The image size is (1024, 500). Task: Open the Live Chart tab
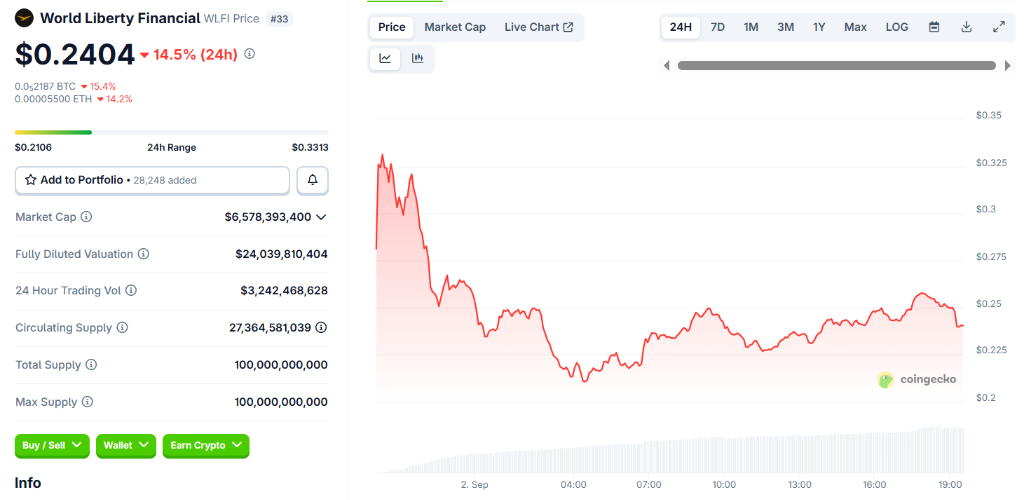click(x=538, y=27)
